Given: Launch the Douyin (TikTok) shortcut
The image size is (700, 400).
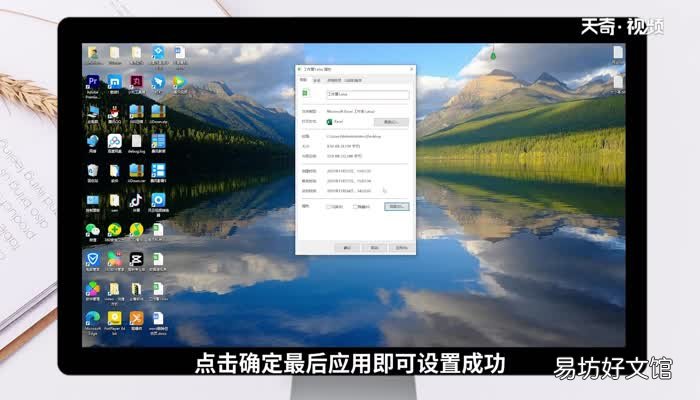Looking at the screenshot, I should pyautogui.click(x=136, y=202).
